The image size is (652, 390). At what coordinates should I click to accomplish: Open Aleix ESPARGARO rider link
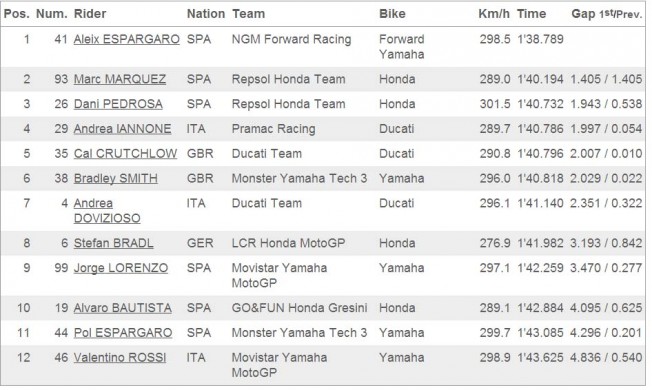click(x=126, y=39)
